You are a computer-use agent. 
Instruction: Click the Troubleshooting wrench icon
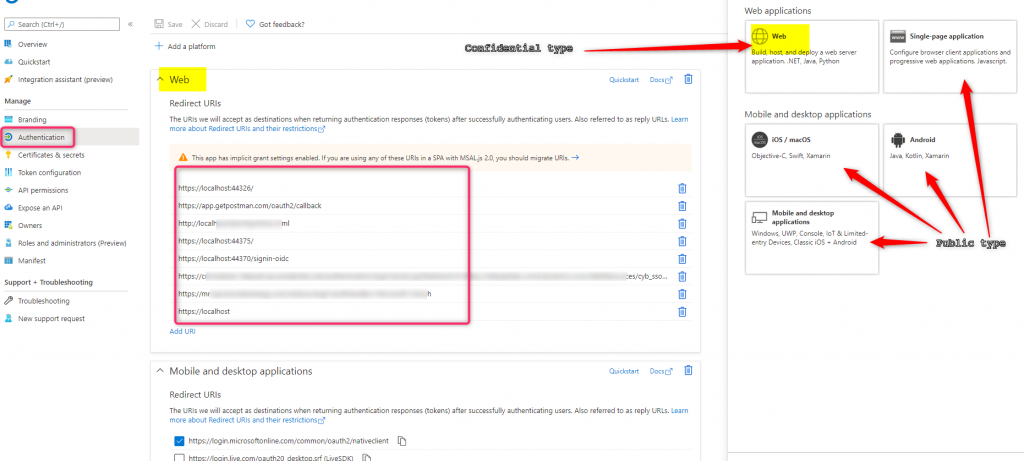[8, 301]
